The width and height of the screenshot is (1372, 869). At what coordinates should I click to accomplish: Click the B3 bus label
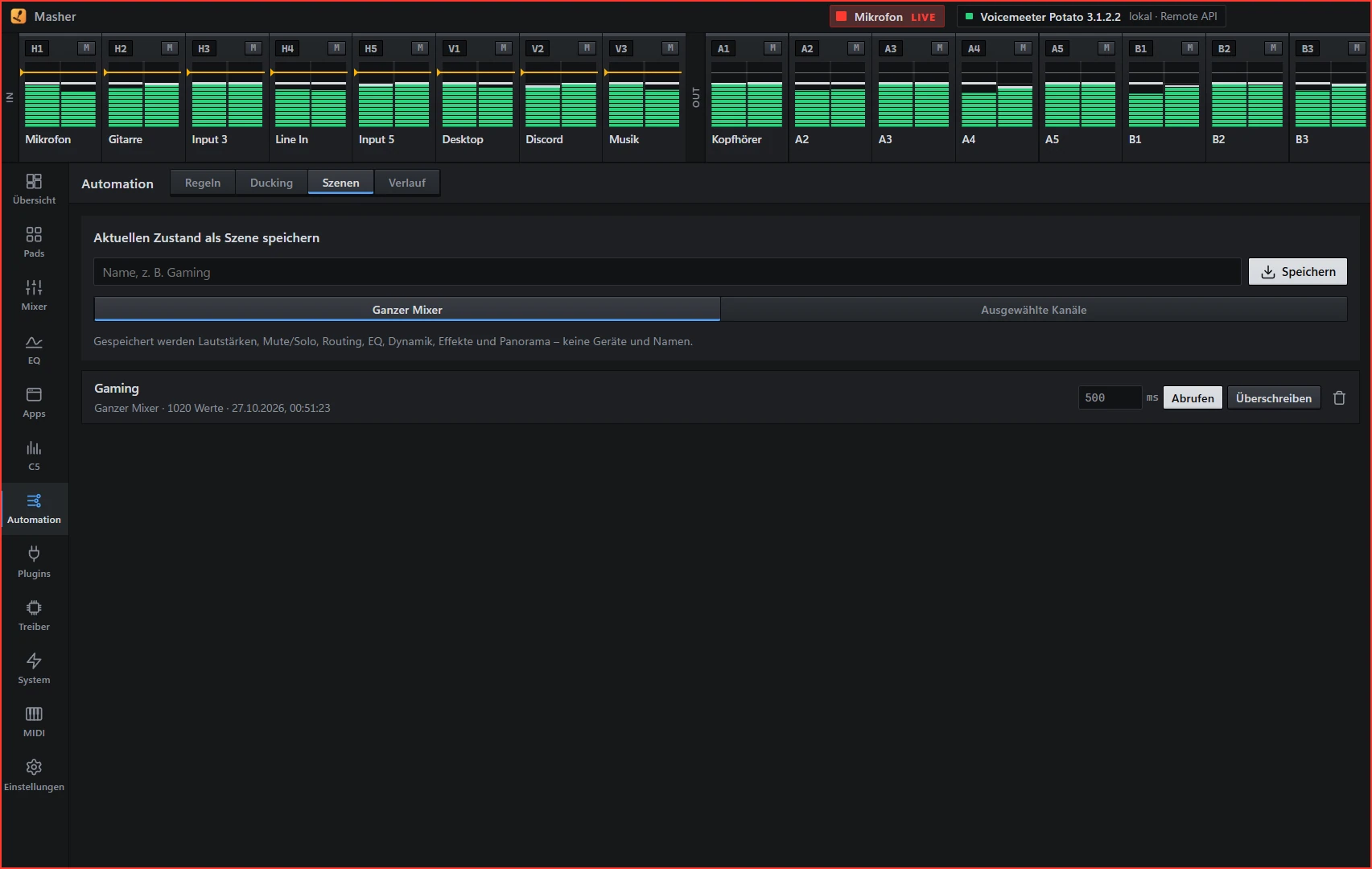point(1308,48)
